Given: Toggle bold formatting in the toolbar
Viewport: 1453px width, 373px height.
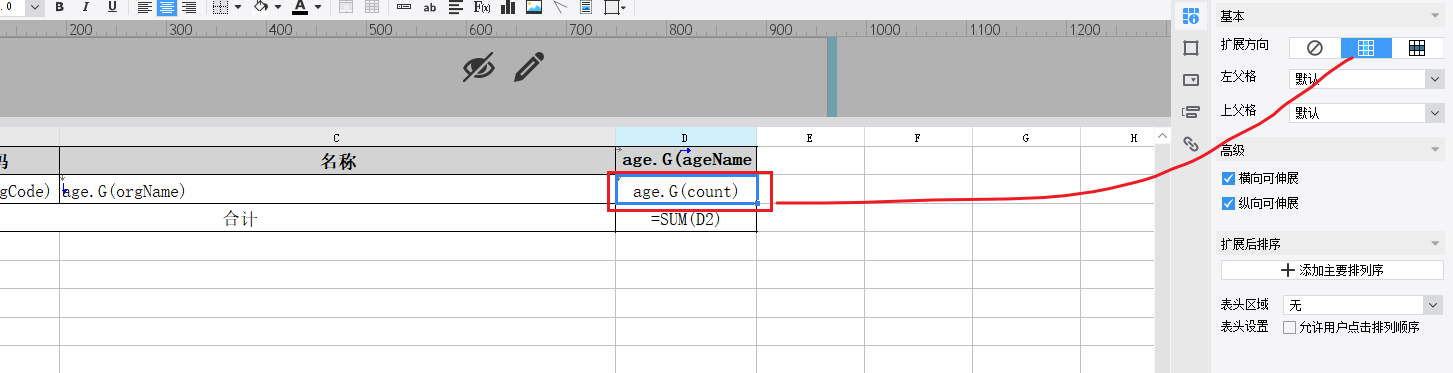Looking at the screenshot, I should point(59,7).
